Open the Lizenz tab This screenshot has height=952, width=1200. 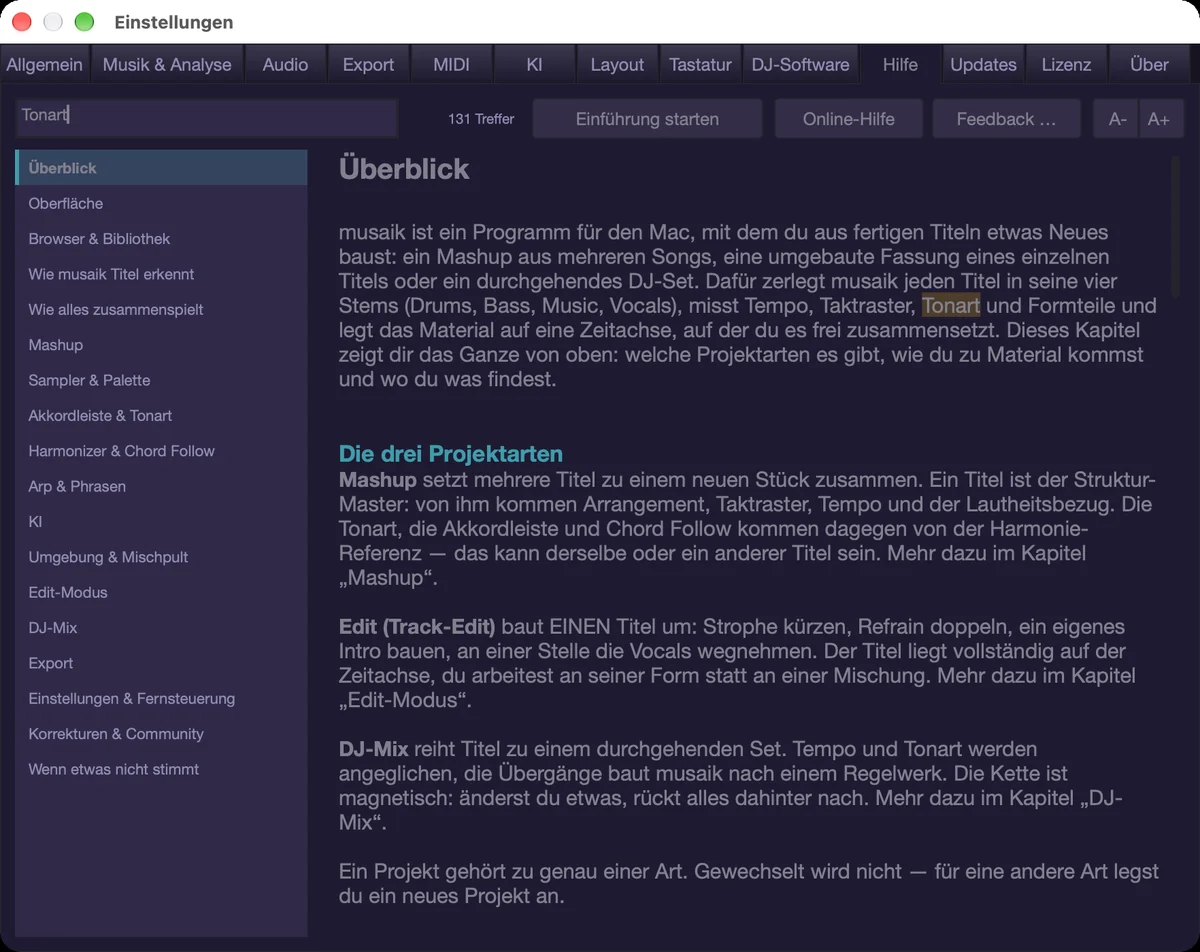[x=1066, y=64]
